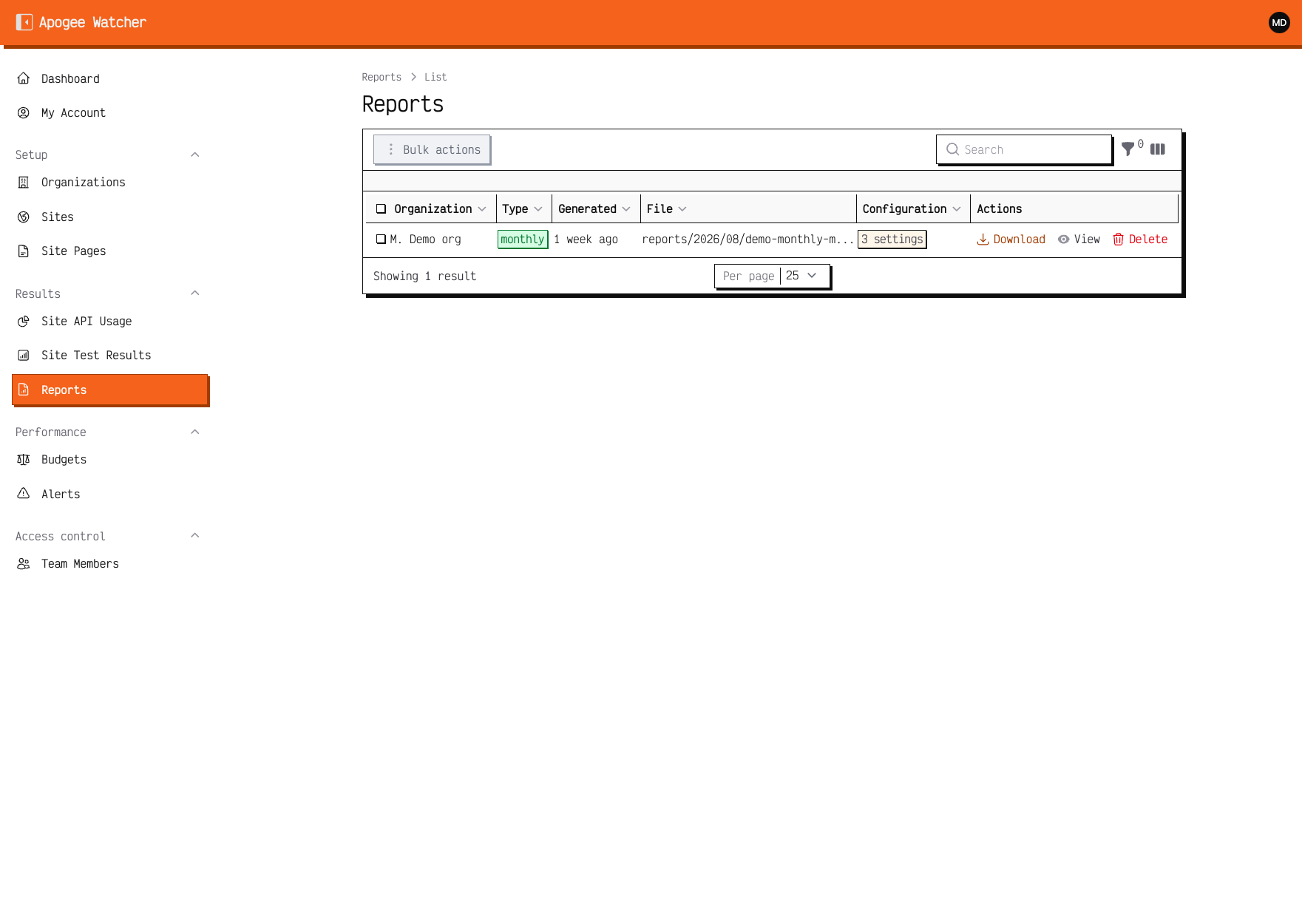Collapse sidebar using Apogee Watcher logo icon
The height and width of the screenshot is (924, 1302).
tap(24, 22)
